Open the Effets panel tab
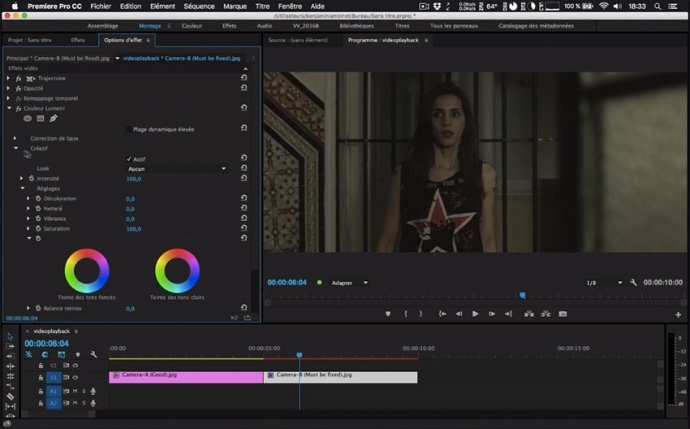Viewport: 690px width, 429px height. pos(77,40)
